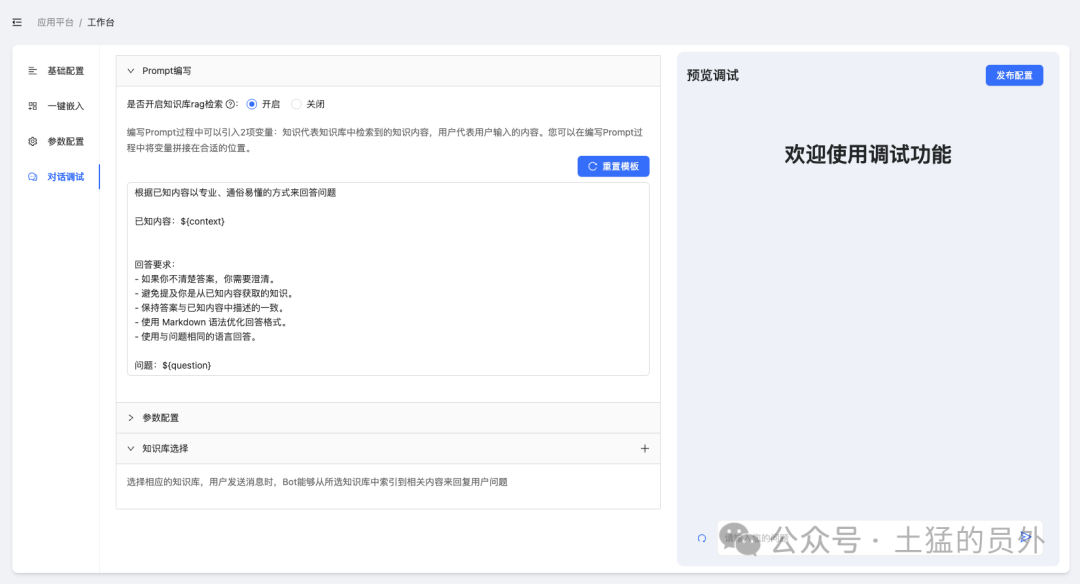This screenshot has width=1080, height=584.
Task: Click the 是否开启知识库rag检索 label
Action: (174, 104)
